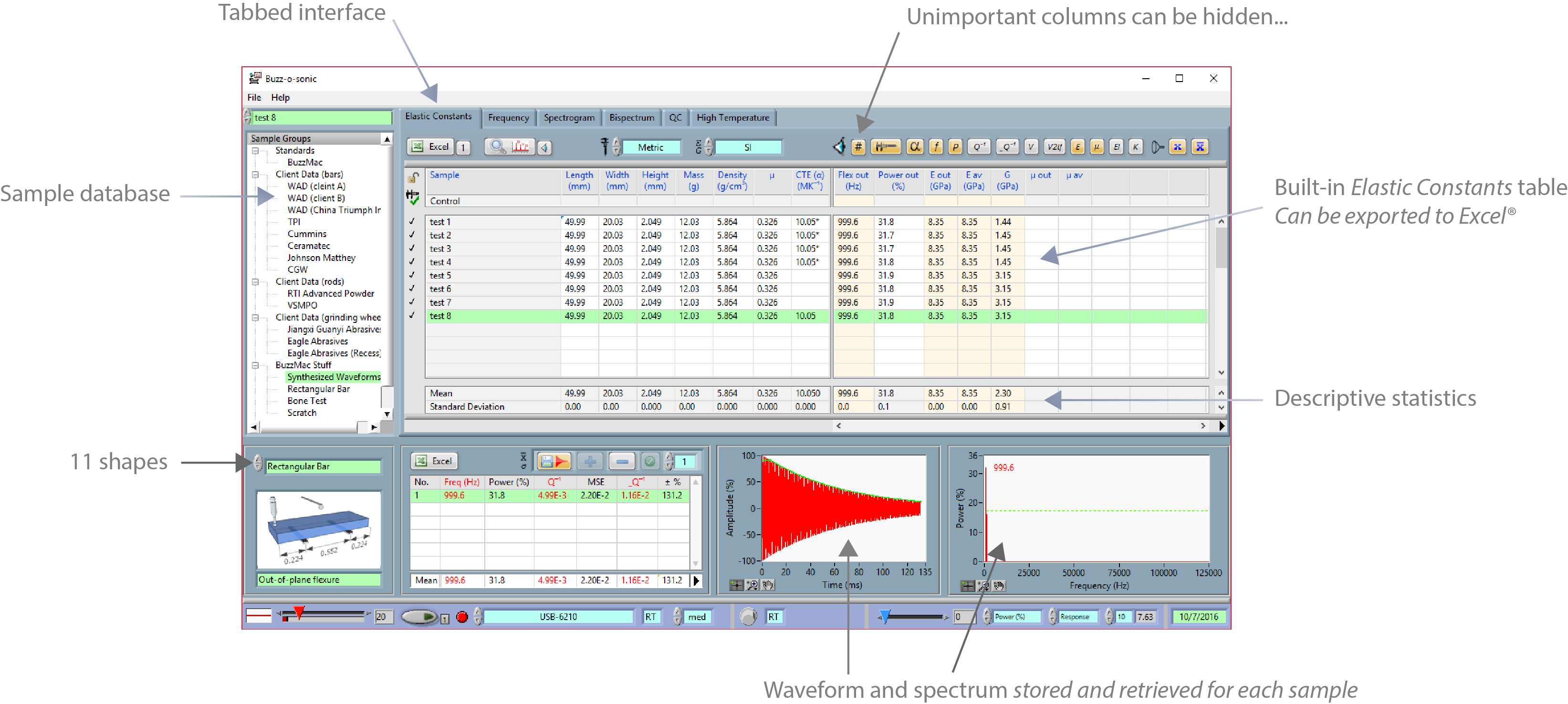This screenshot has width=1568, height=704.
Task: Toggle the P power column button
Action: pos(956,146)
